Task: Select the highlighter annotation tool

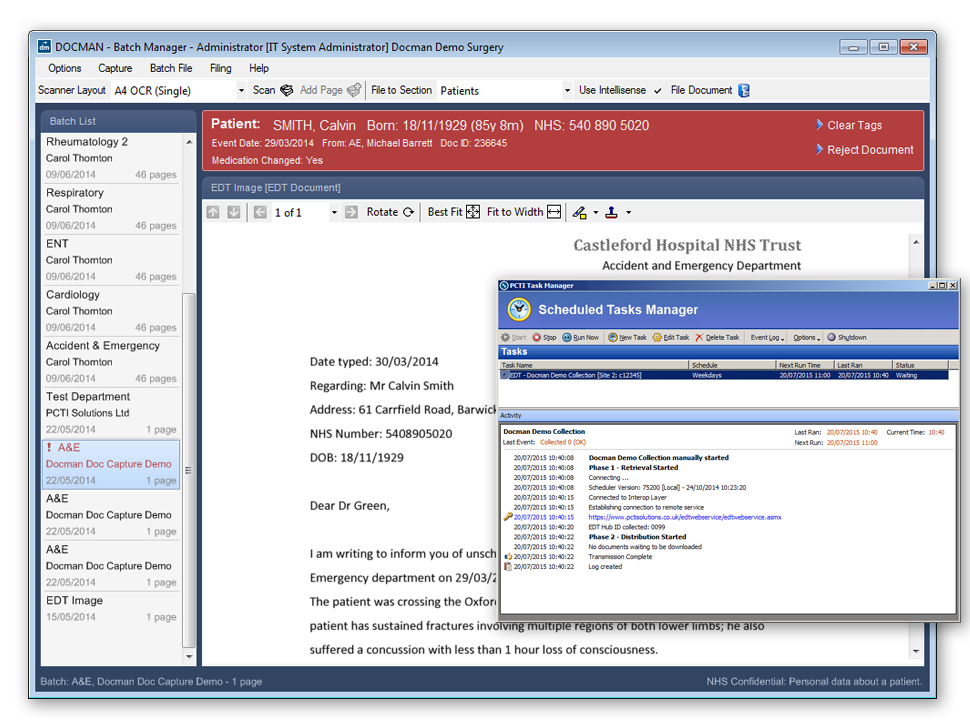Action: tap(579, 213)
